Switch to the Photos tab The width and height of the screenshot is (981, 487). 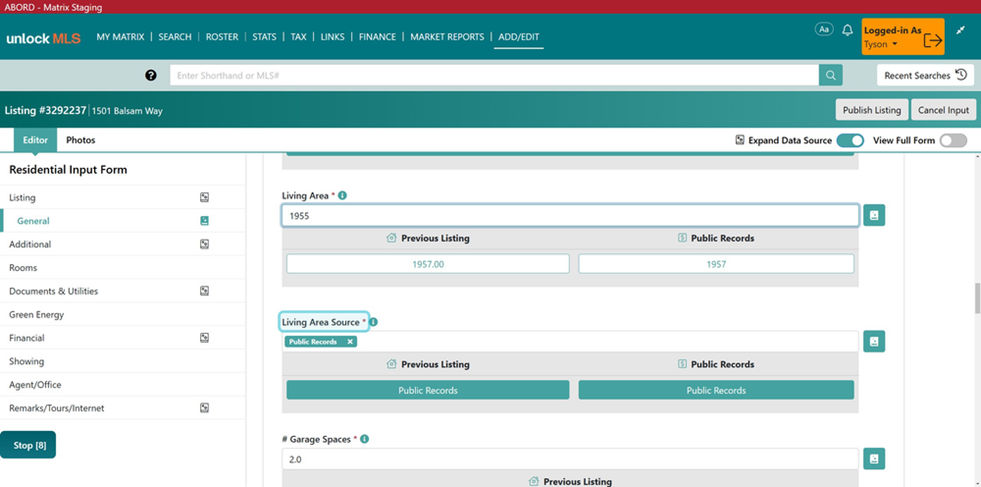pyautogui.click(x=81, y=140)
